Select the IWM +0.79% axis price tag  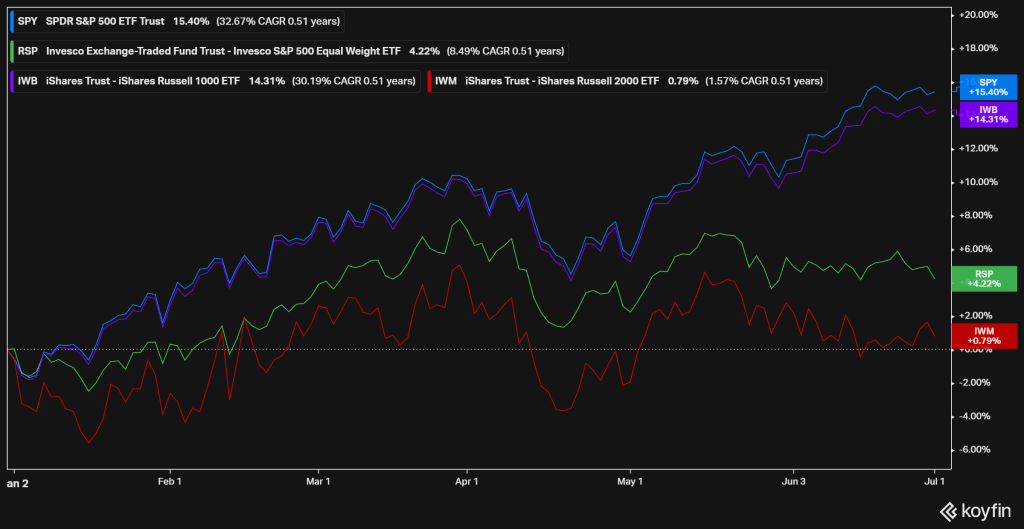(x=988, y=336)
